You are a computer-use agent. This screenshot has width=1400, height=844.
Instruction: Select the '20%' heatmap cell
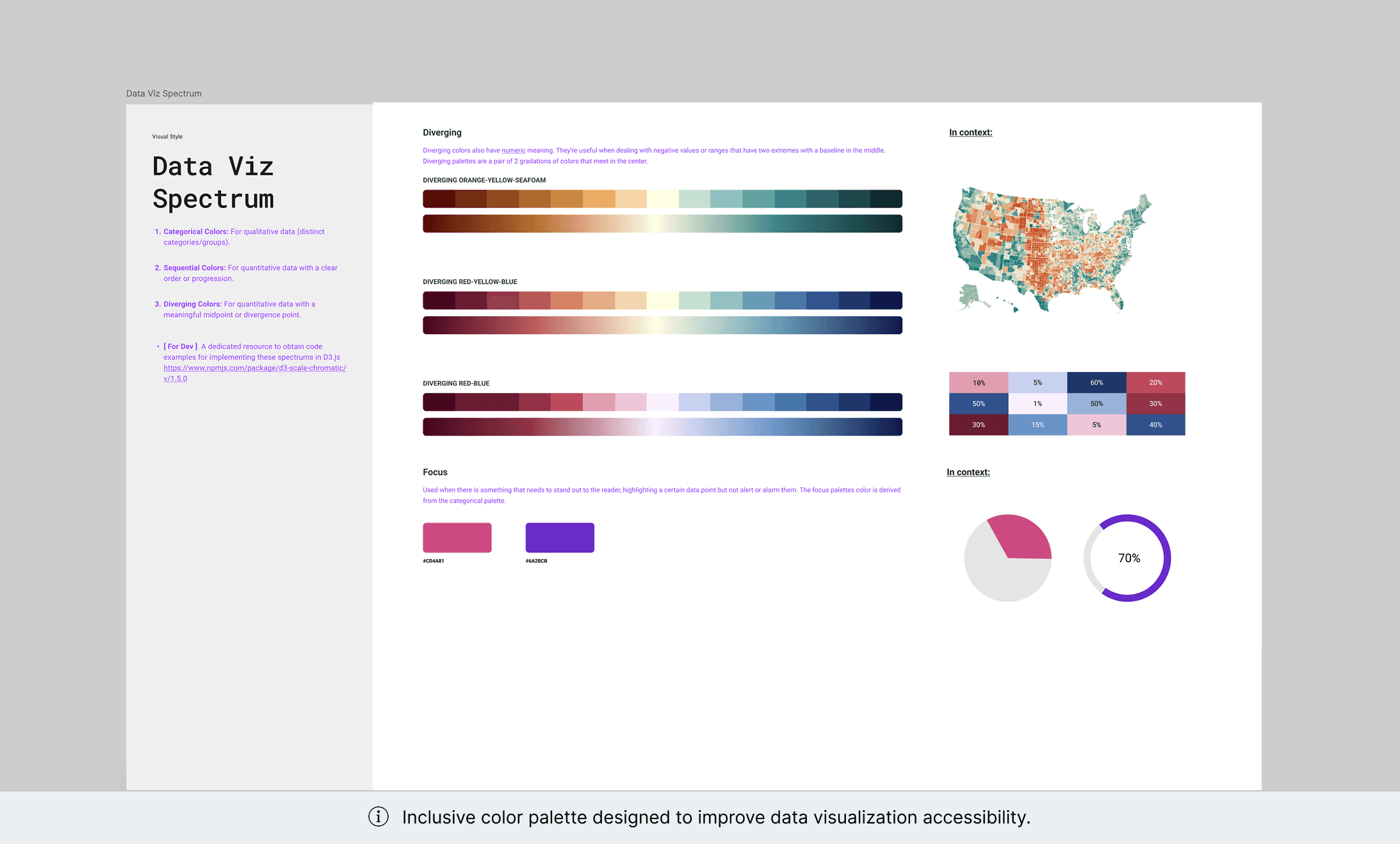pos(1155,382)
